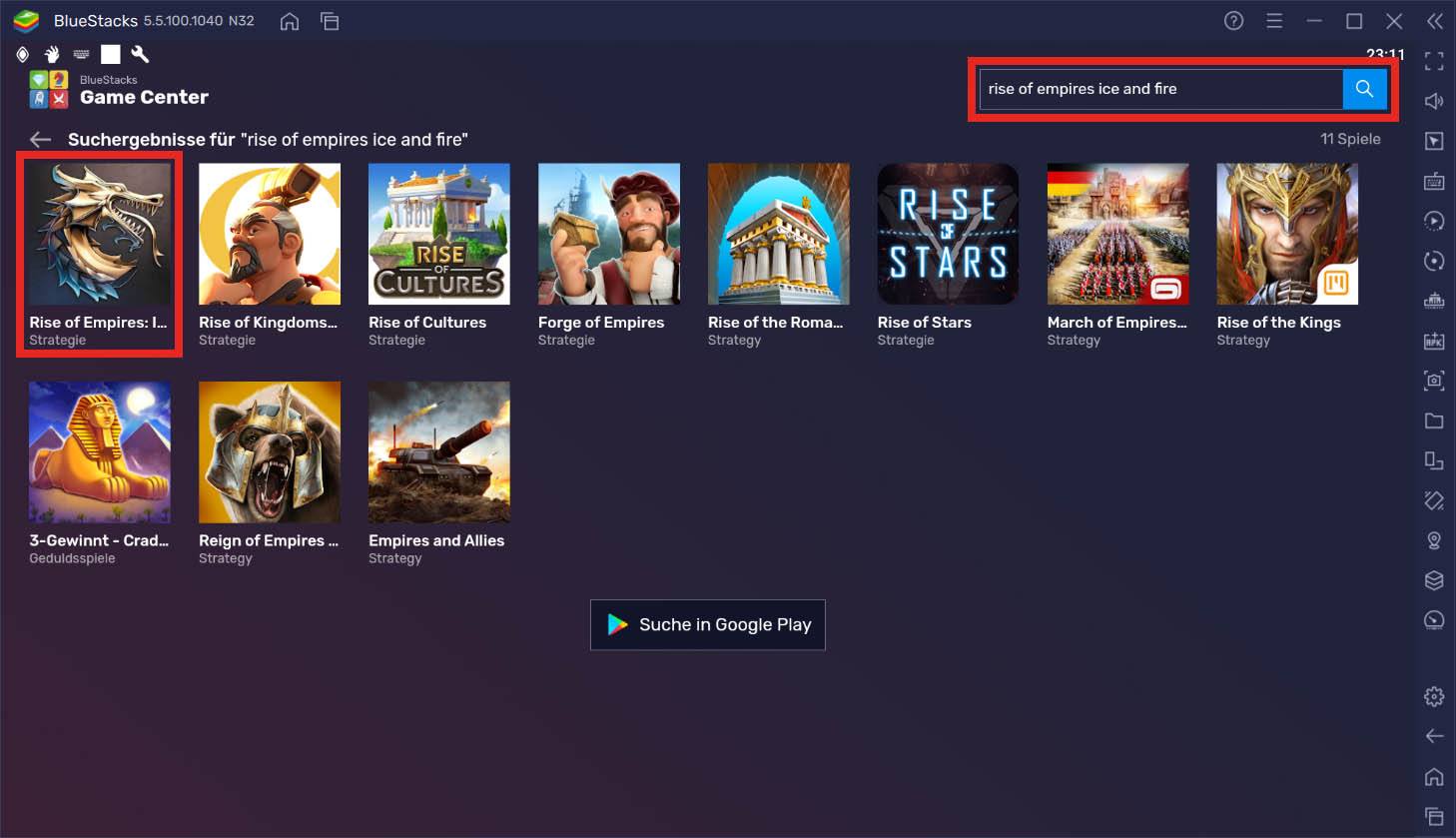Image resolution: width=1456 pixels, height=838 pixels.
Task: Take a screenshot with camera icon
Action: 1434,381
